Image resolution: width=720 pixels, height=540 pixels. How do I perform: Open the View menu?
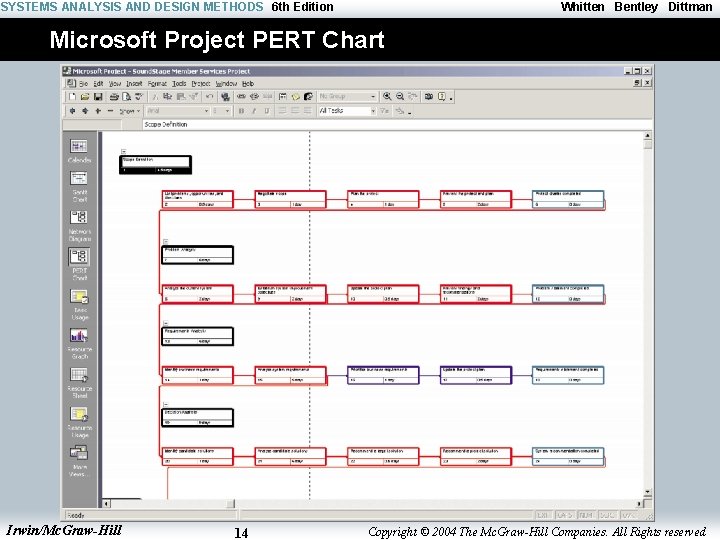tap(114, 84)
